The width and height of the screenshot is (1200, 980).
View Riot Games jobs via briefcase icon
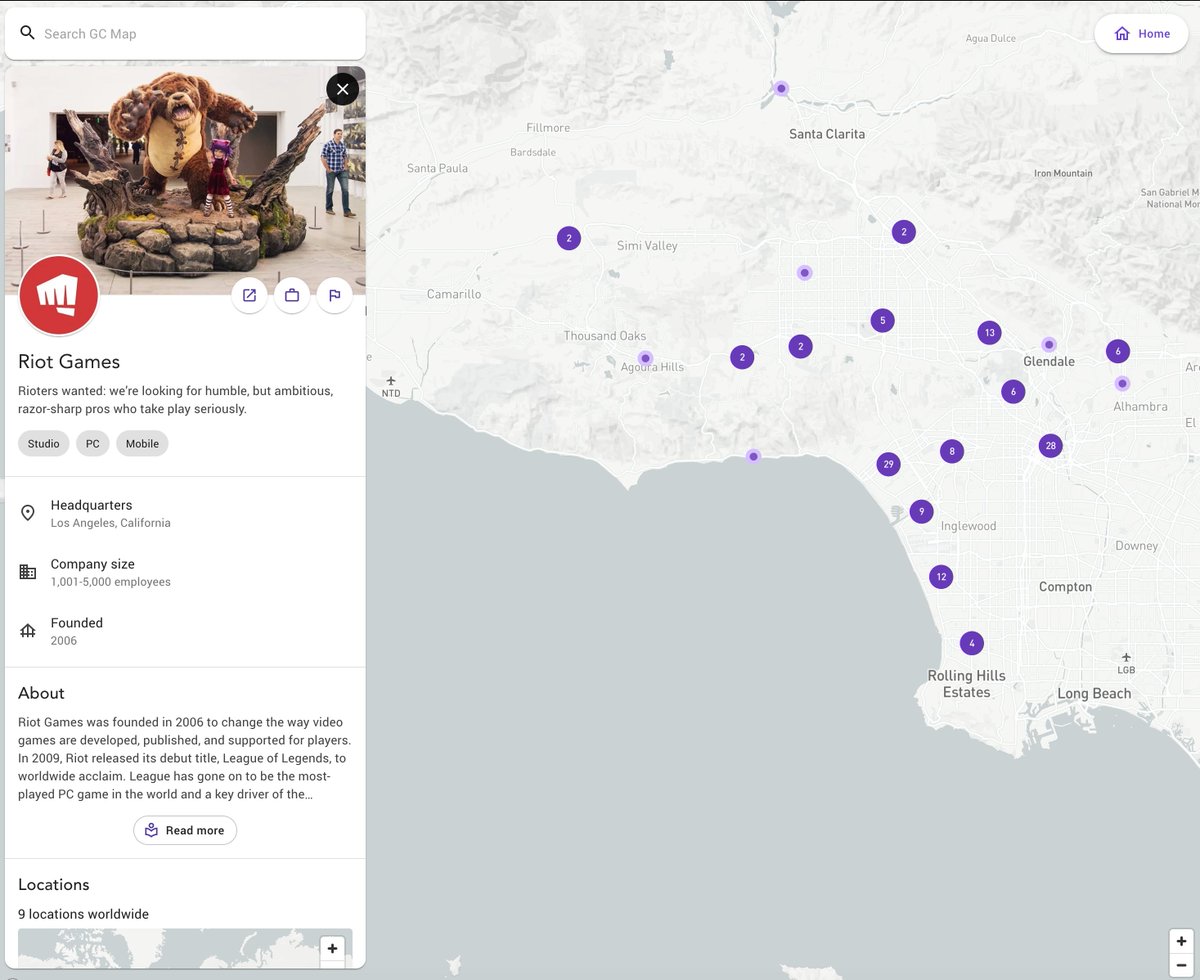(x=292, y=295)
